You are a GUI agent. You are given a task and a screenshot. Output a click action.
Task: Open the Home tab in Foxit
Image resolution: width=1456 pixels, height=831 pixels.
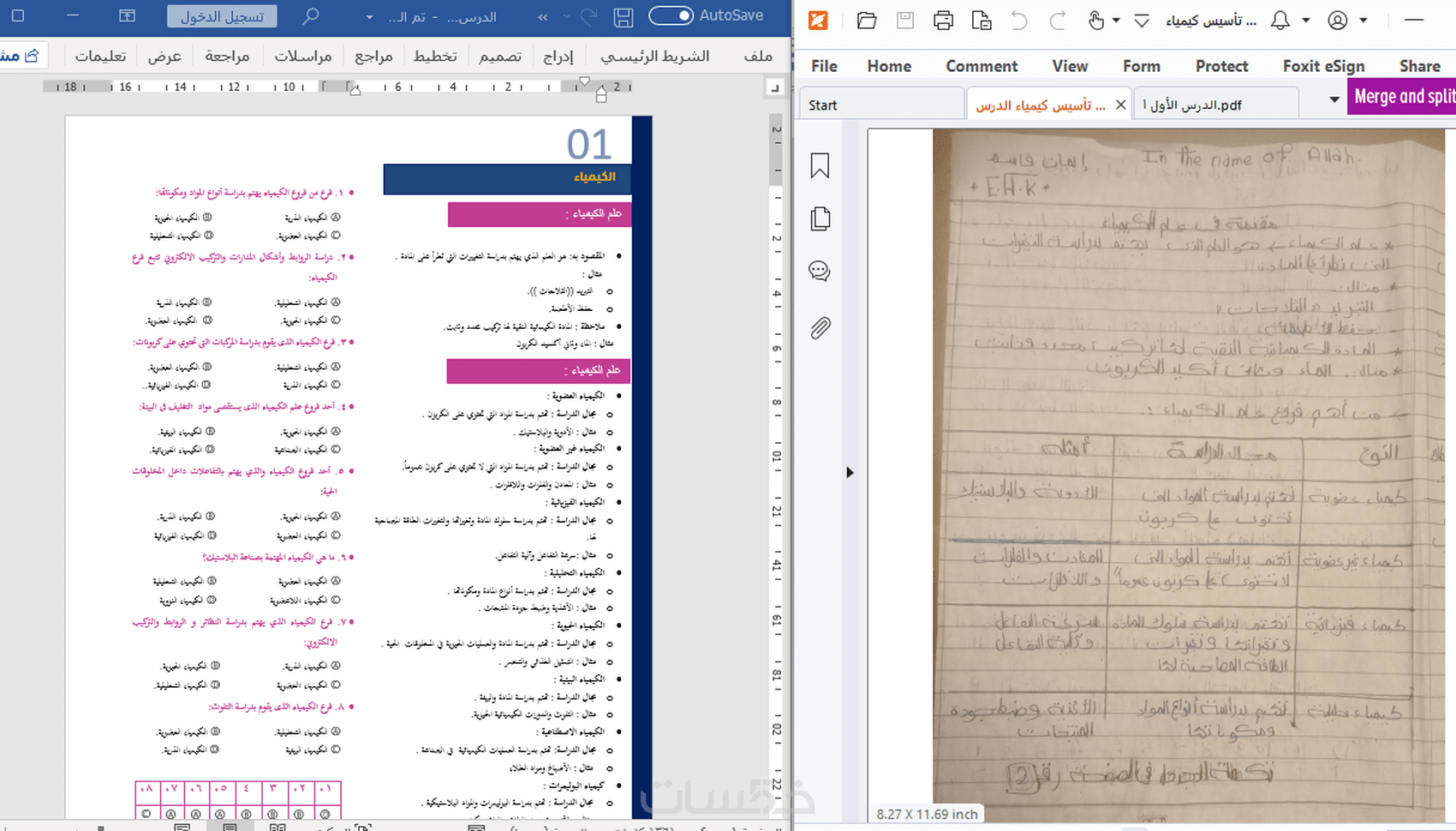889,66
